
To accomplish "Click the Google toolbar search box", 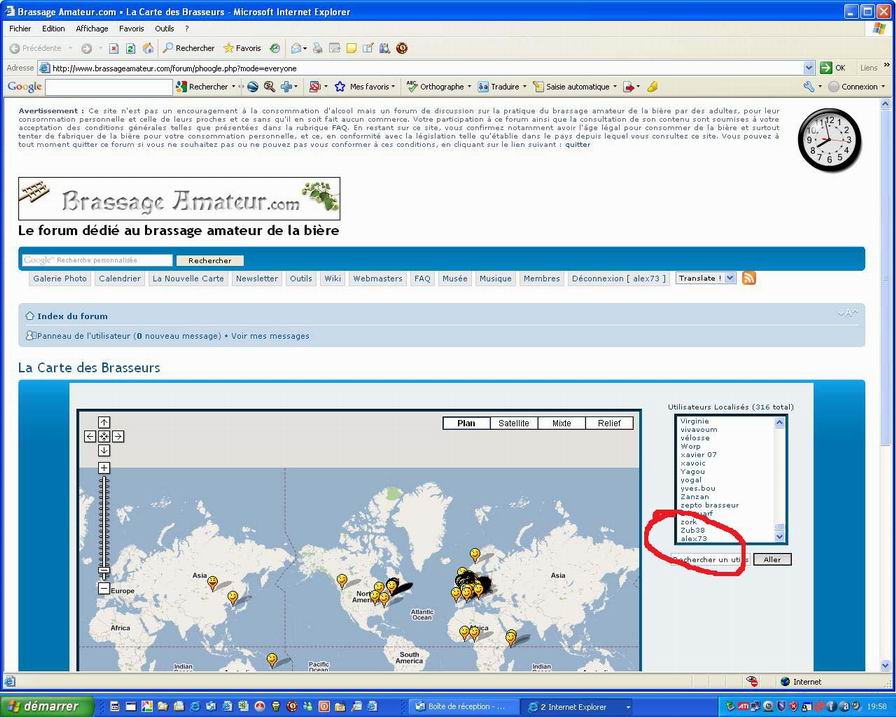I will (109, 87).
